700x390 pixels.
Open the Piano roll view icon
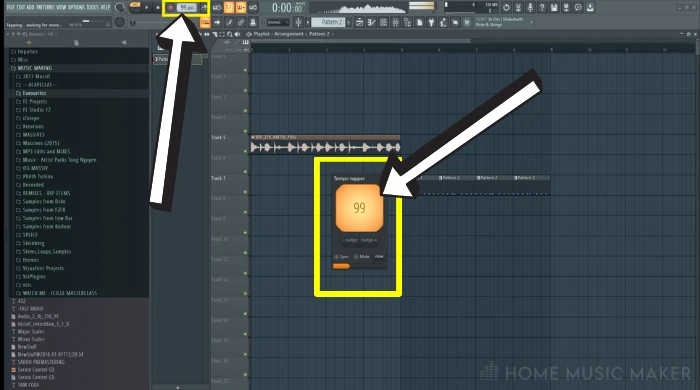(x=371, y=22)
